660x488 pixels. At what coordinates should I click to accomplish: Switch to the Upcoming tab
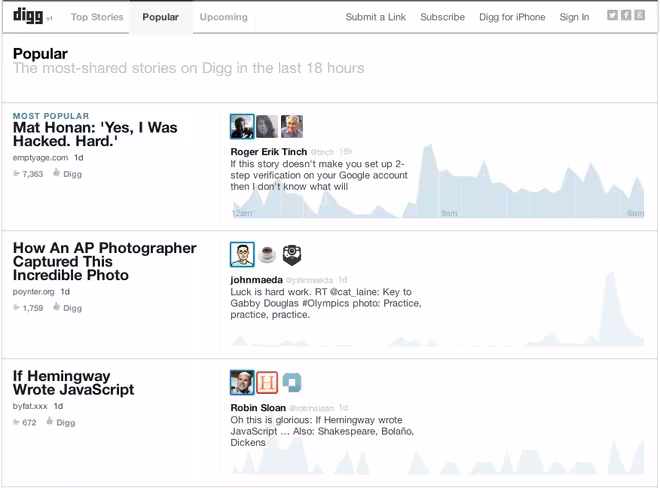(x=224, y=17)
